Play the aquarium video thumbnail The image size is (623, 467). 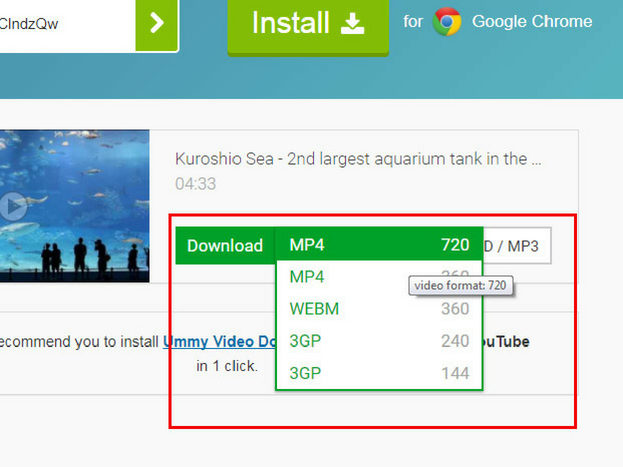[14, 206]
